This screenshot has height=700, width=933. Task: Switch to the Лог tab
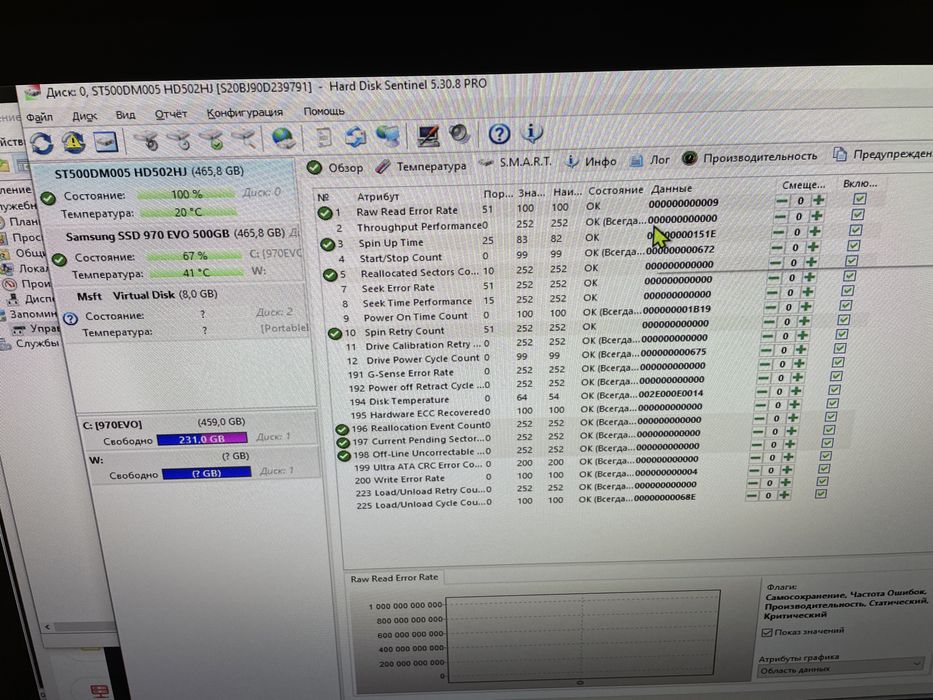pyautogui.click(x=650, y=160)
